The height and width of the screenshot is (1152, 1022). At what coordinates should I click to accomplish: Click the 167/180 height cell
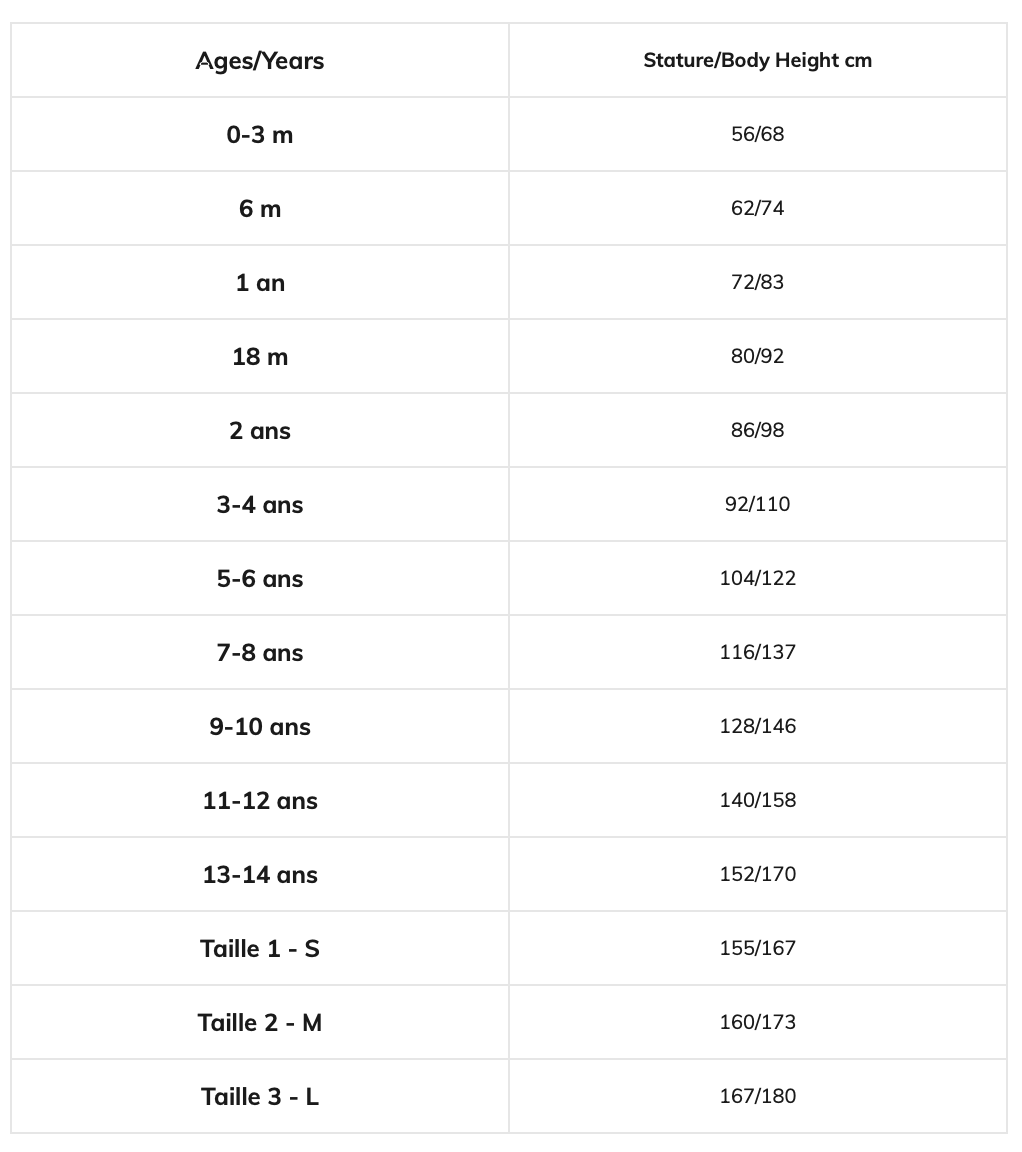coord(757,1097)
